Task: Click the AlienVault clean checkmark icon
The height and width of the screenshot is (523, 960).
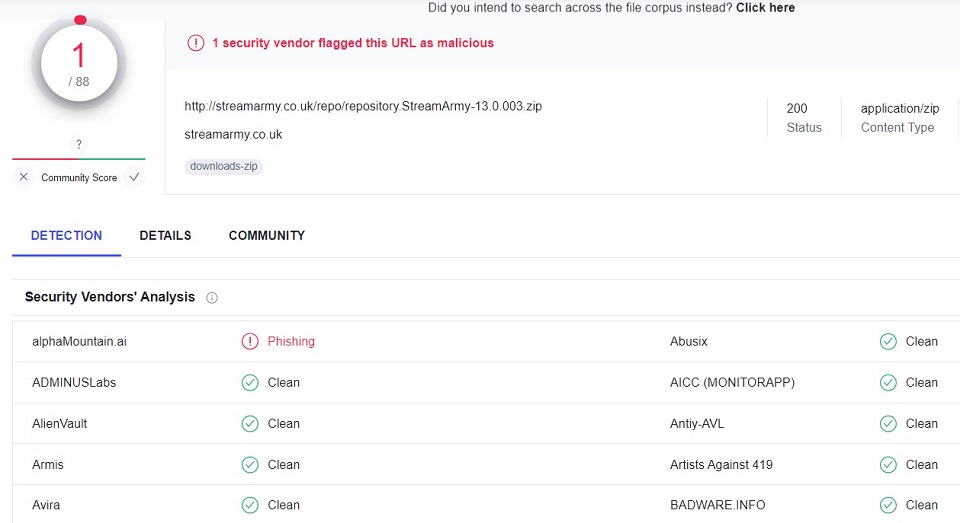Action: tap(250, 424)
